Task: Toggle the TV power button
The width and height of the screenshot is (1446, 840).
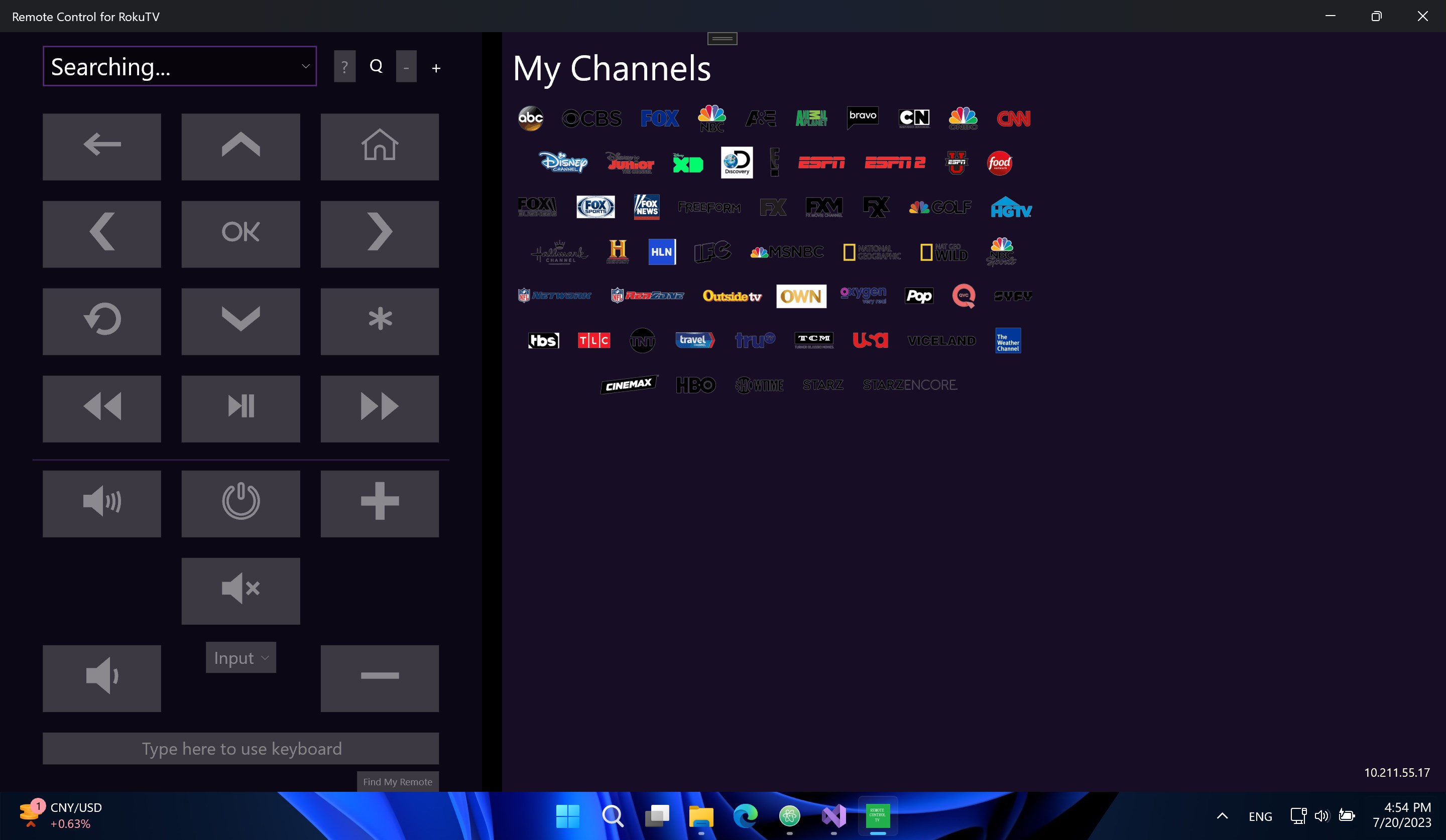Action: click(x=240, y=503)
